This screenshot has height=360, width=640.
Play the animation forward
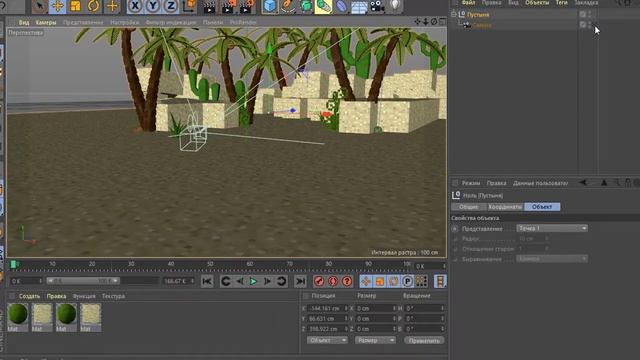(253, 281)
